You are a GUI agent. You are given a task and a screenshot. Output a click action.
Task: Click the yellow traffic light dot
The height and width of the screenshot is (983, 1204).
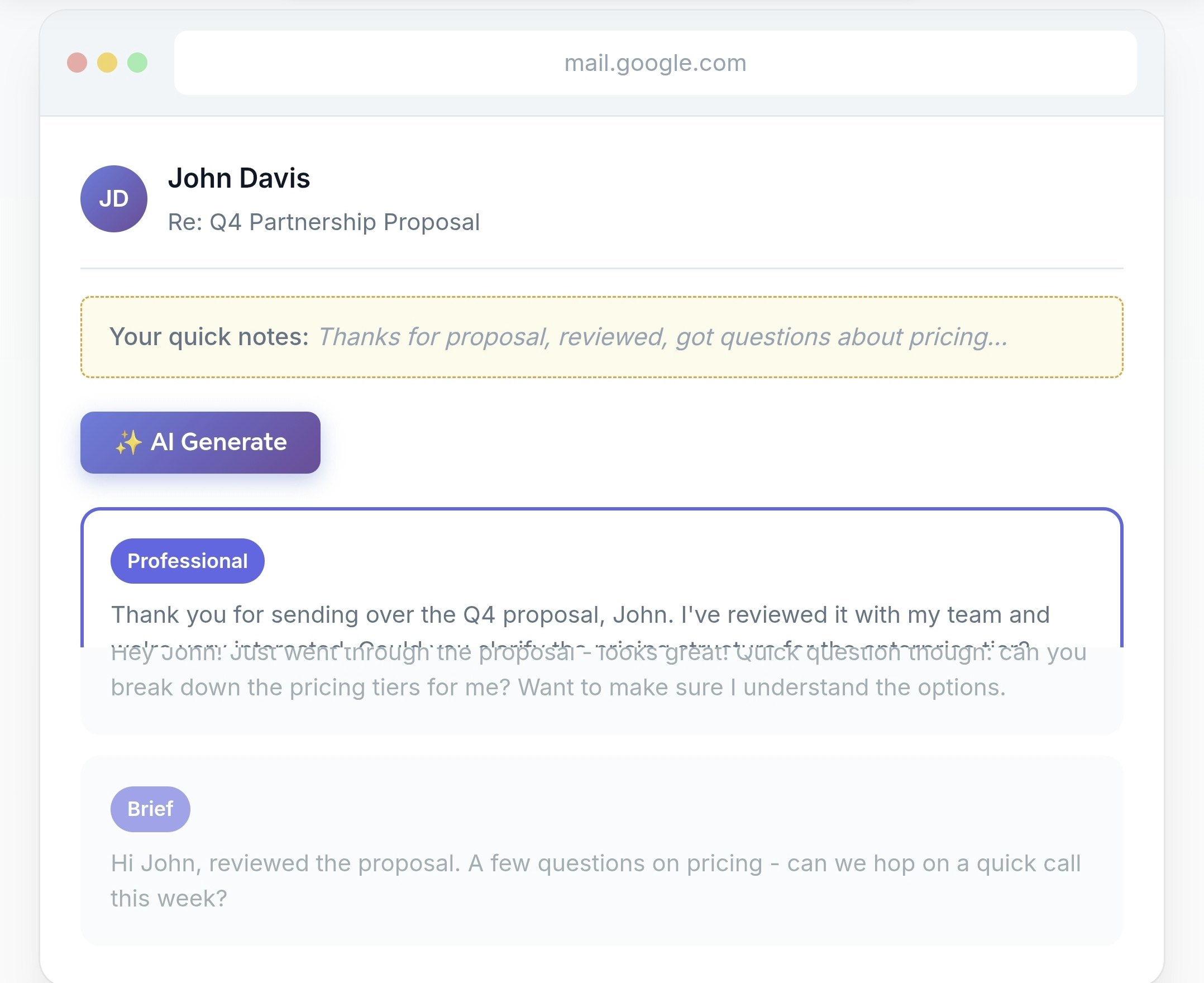107,63
